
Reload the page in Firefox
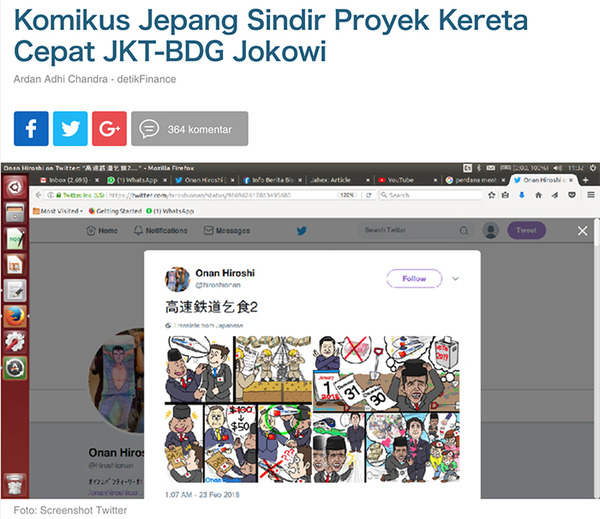[x=368, y=195]
